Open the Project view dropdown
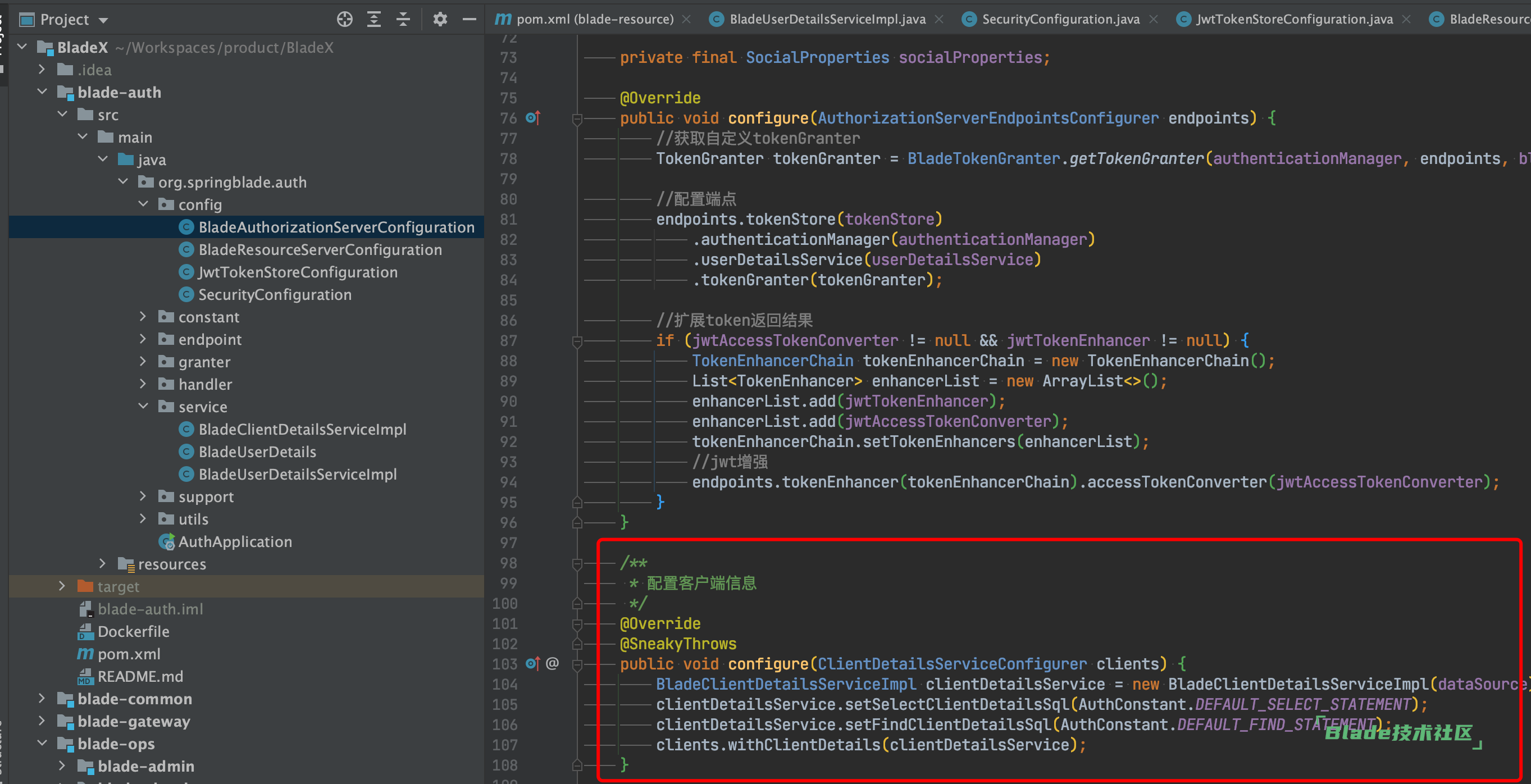Viewport: 1531px width, 784px height. (x=103, y=20)
